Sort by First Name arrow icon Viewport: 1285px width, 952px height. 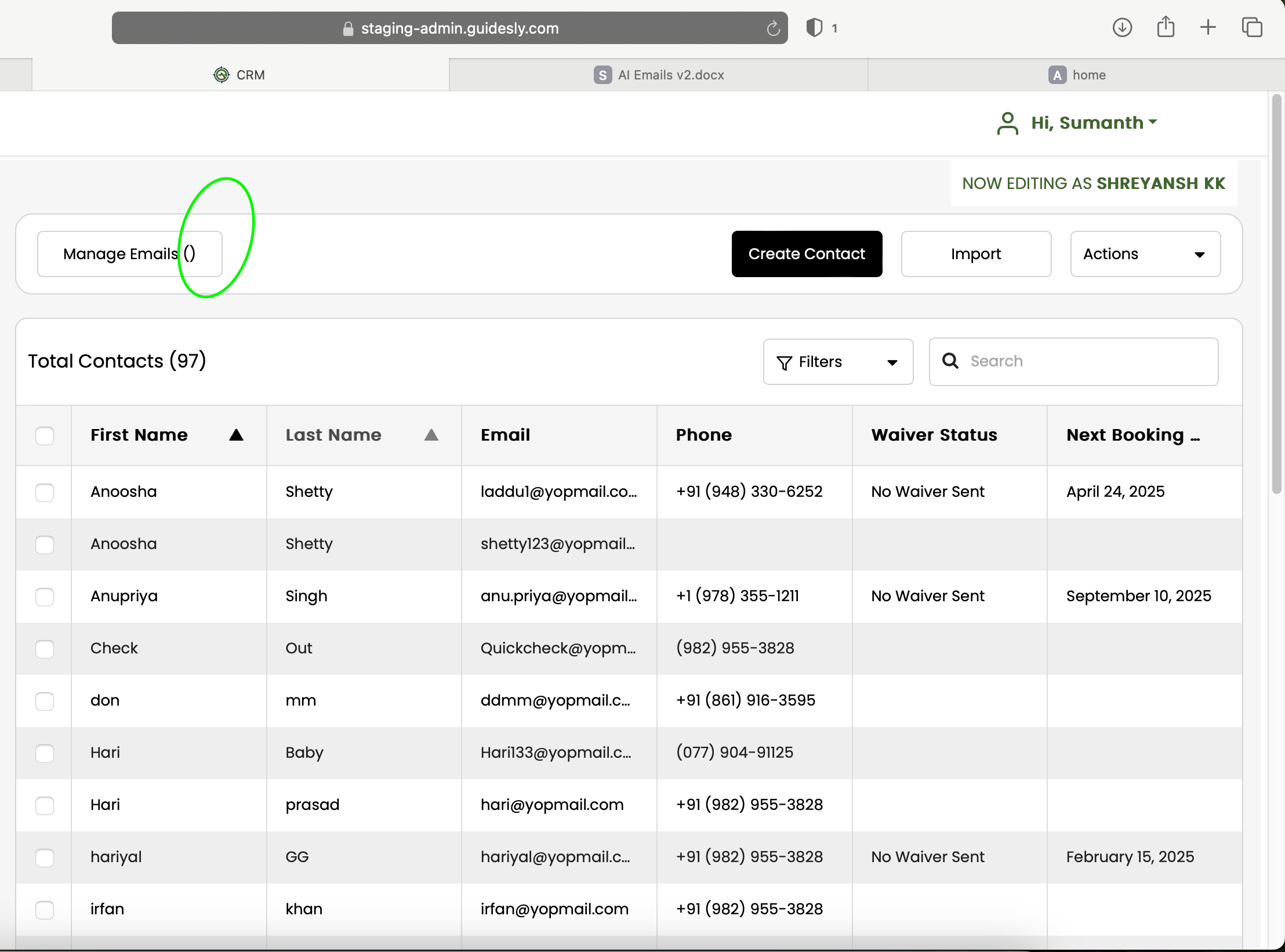click(236, 435)
